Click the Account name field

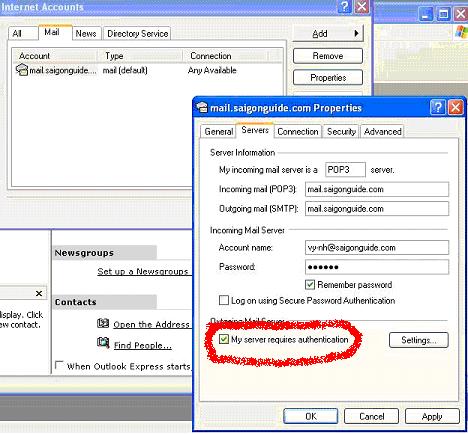tap(377, 248)
